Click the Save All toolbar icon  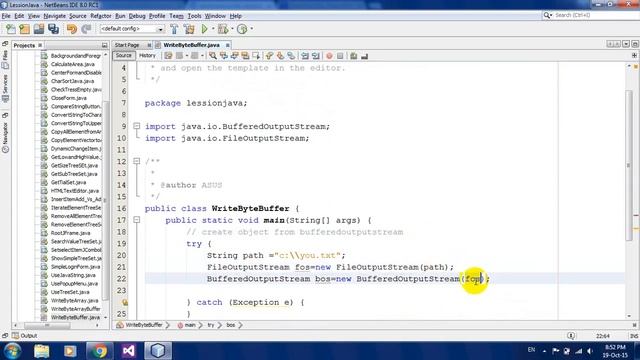53,29
